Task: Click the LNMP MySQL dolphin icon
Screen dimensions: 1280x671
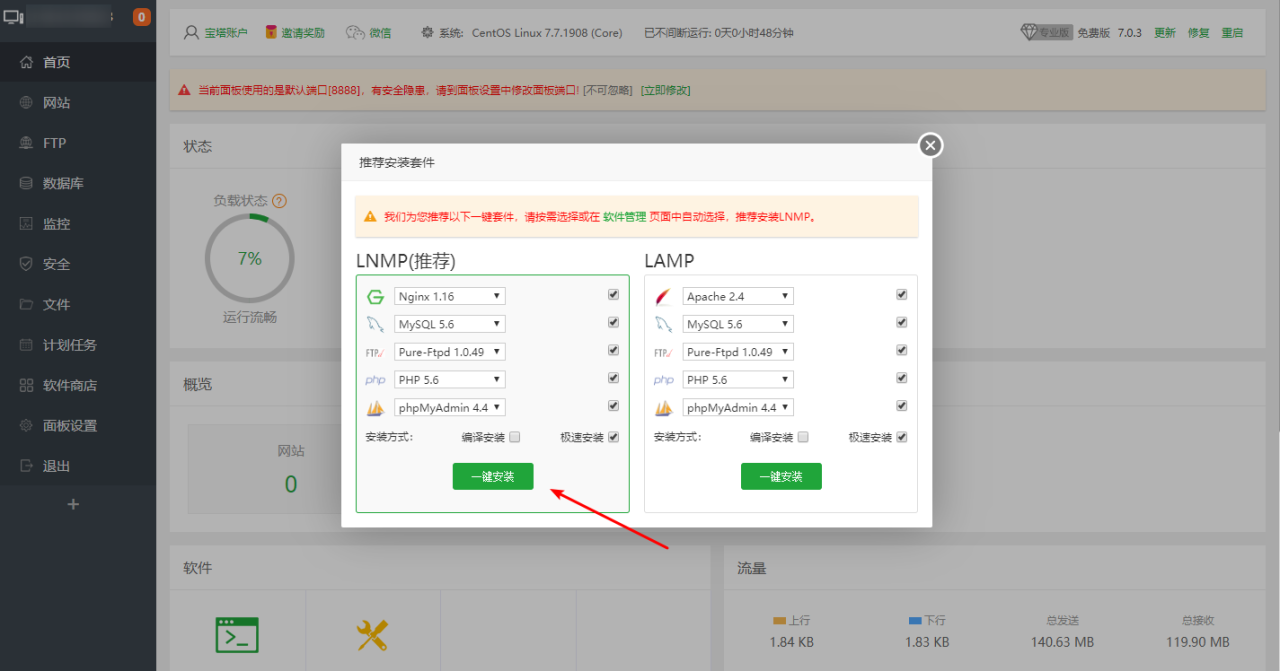Action: pyautogui.click(x=375, y=324)
